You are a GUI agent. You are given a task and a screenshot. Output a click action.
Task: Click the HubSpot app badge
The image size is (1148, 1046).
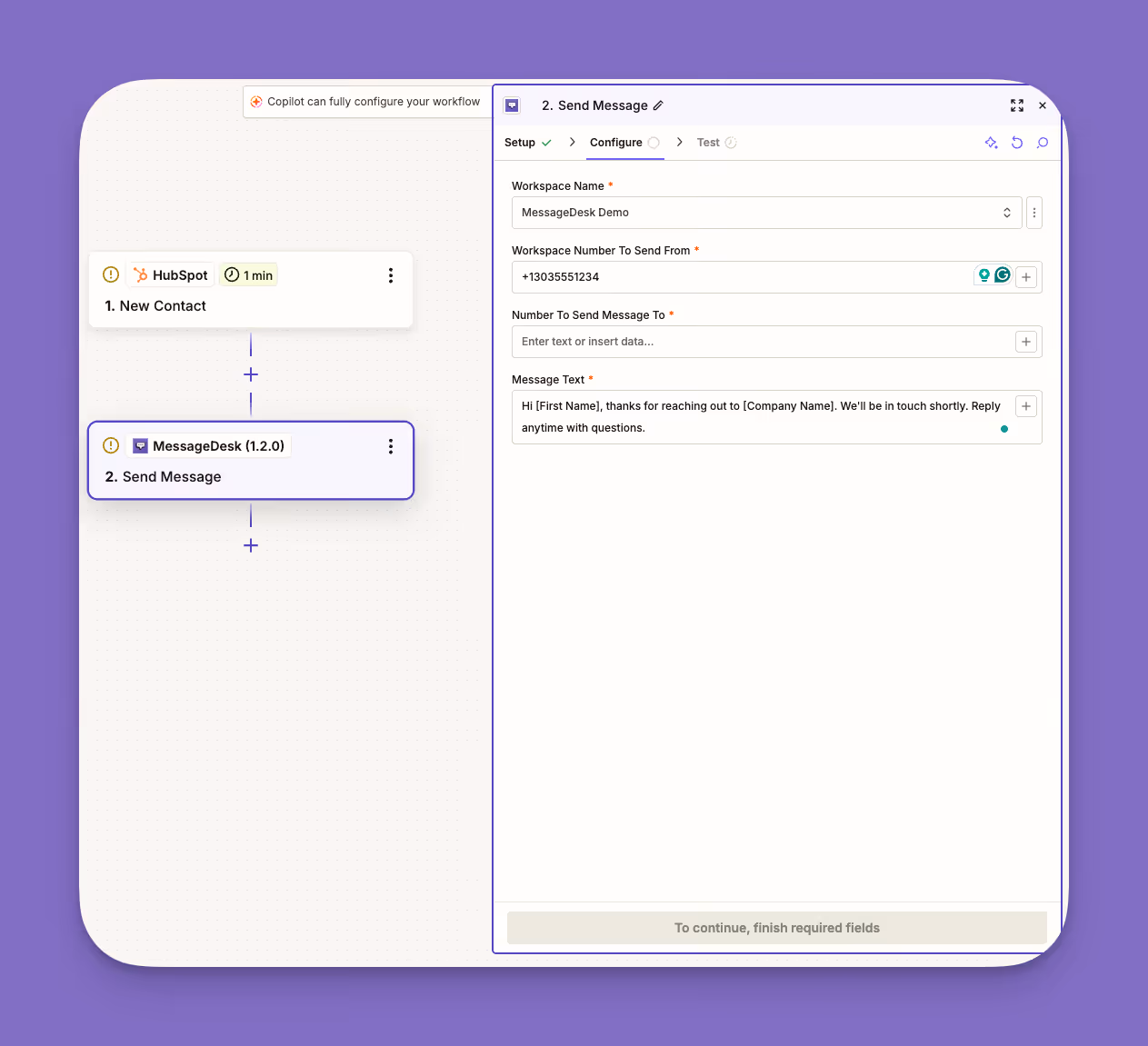tap(170, 275)
